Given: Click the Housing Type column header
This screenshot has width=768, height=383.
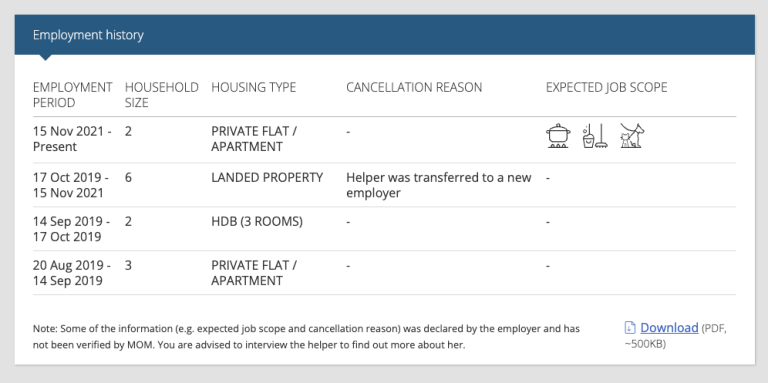Looking at the screenshot, I should pyautogui.click(x=254, y=88).
